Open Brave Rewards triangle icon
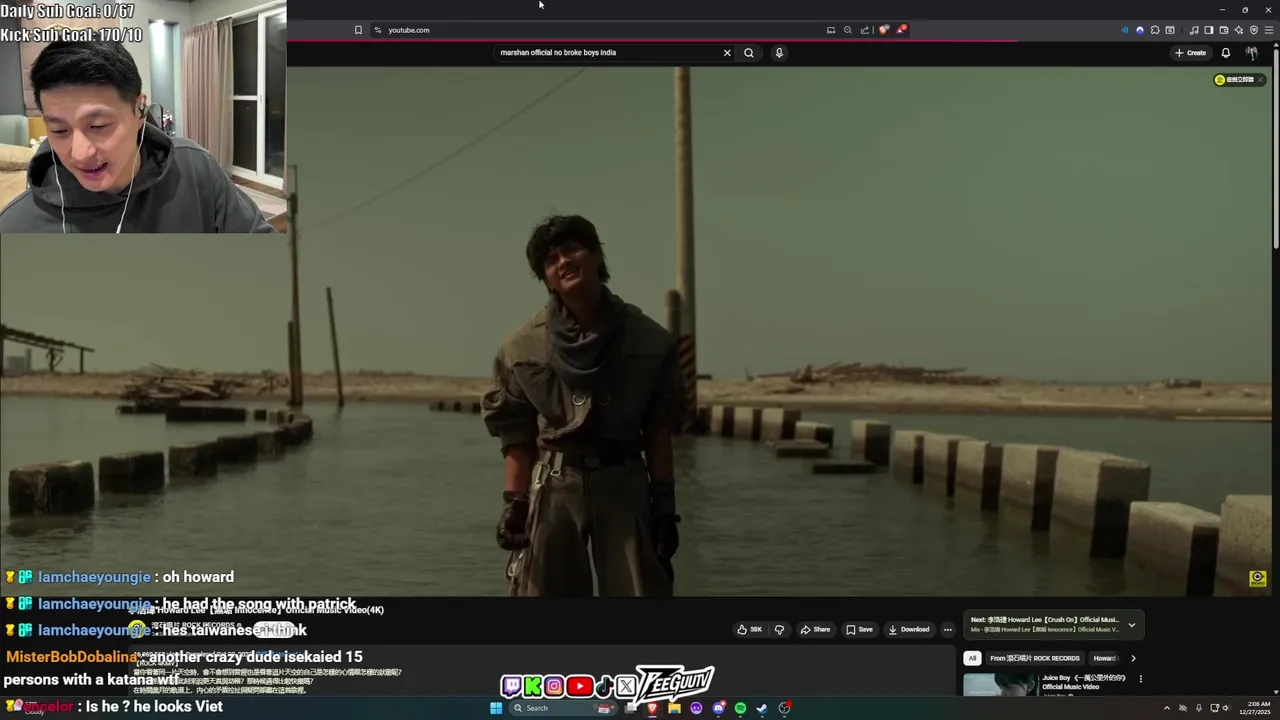 tap(901, 30)
